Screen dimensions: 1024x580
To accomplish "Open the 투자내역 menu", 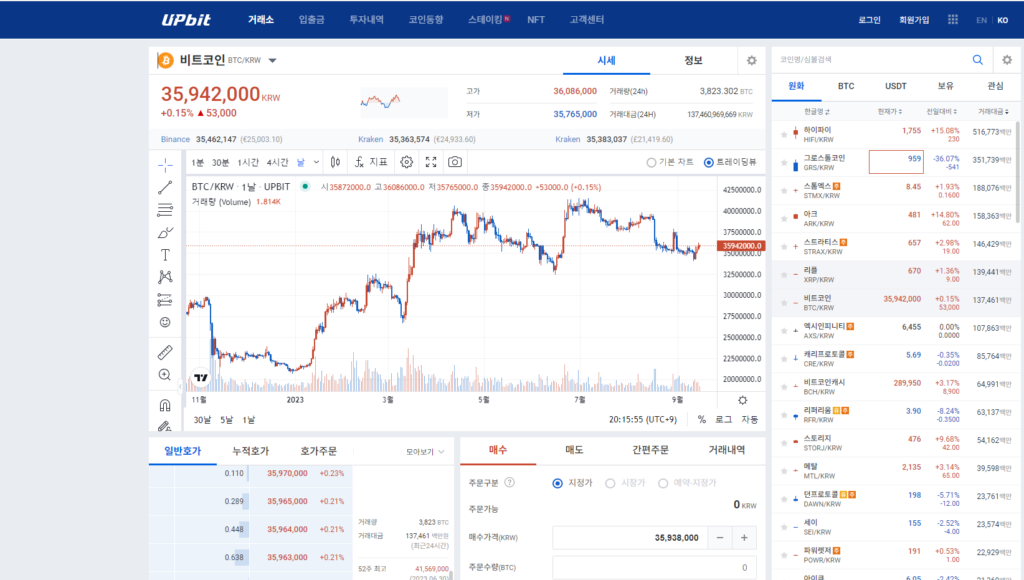I will click(366, 20).
